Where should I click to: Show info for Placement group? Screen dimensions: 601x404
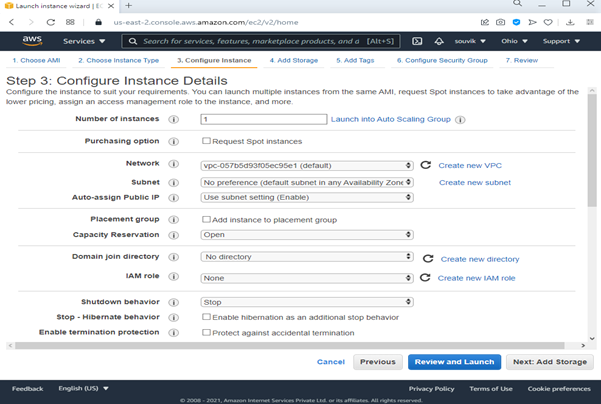click(174, 220)
